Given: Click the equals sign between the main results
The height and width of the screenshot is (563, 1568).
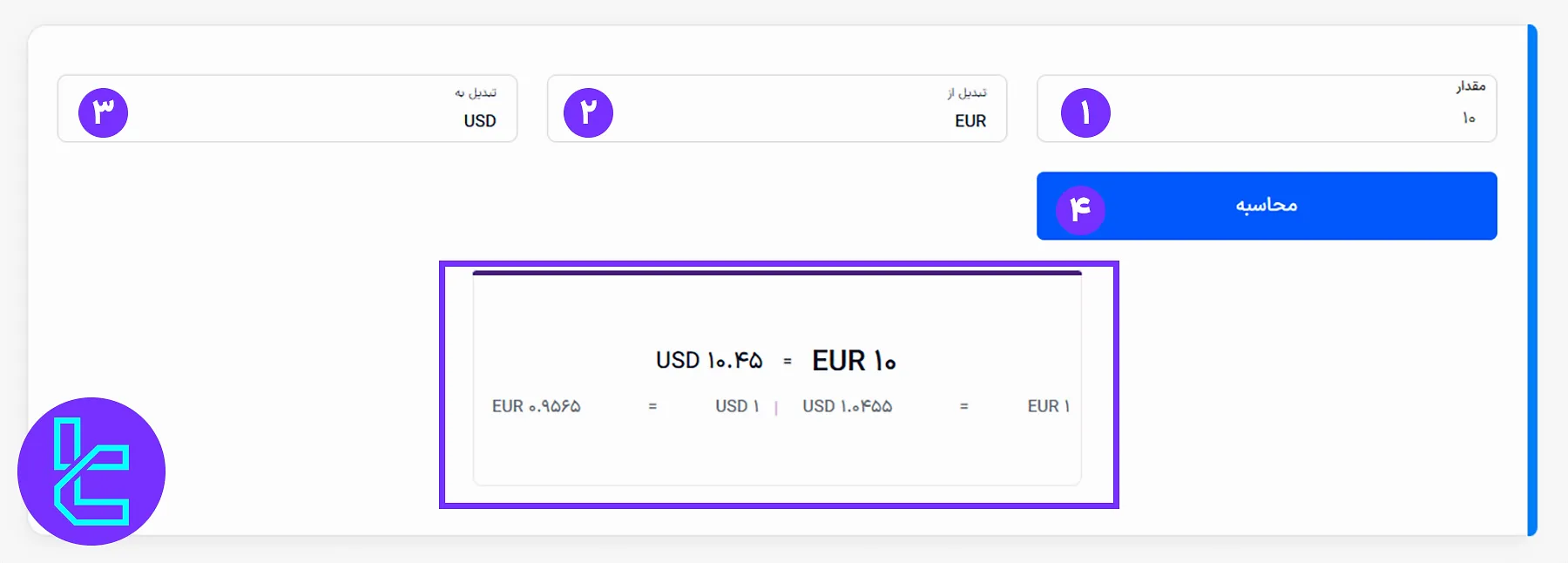Looking at the screenshot, I should [x=787, y=362].
